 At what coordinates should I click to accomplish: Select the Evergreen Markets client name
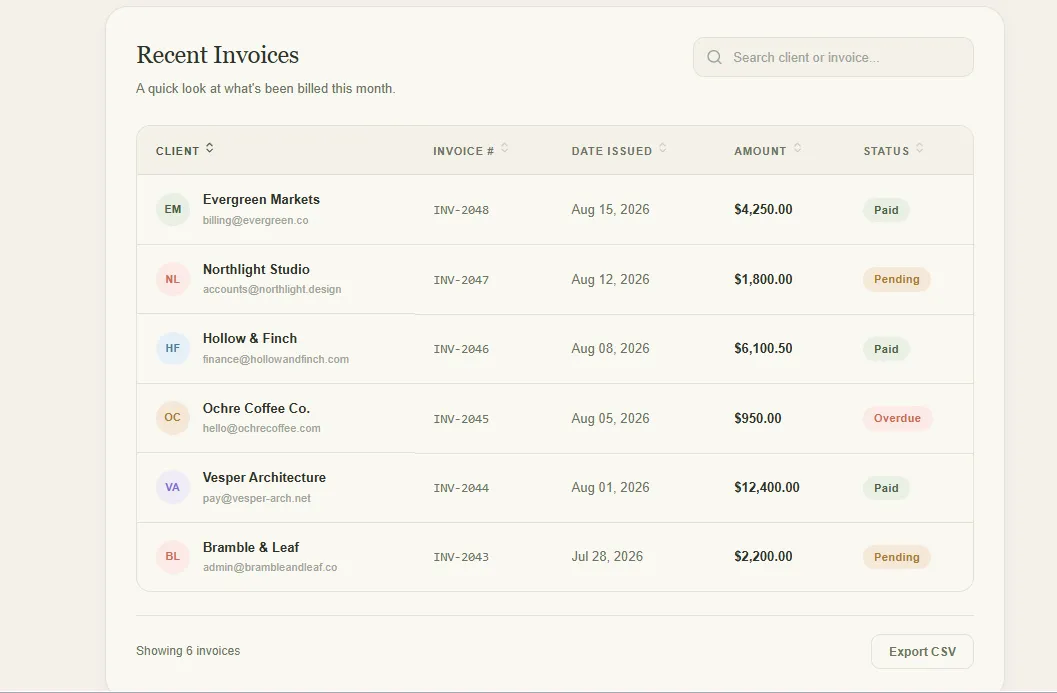pyautogui.click(x=261, y=200)
